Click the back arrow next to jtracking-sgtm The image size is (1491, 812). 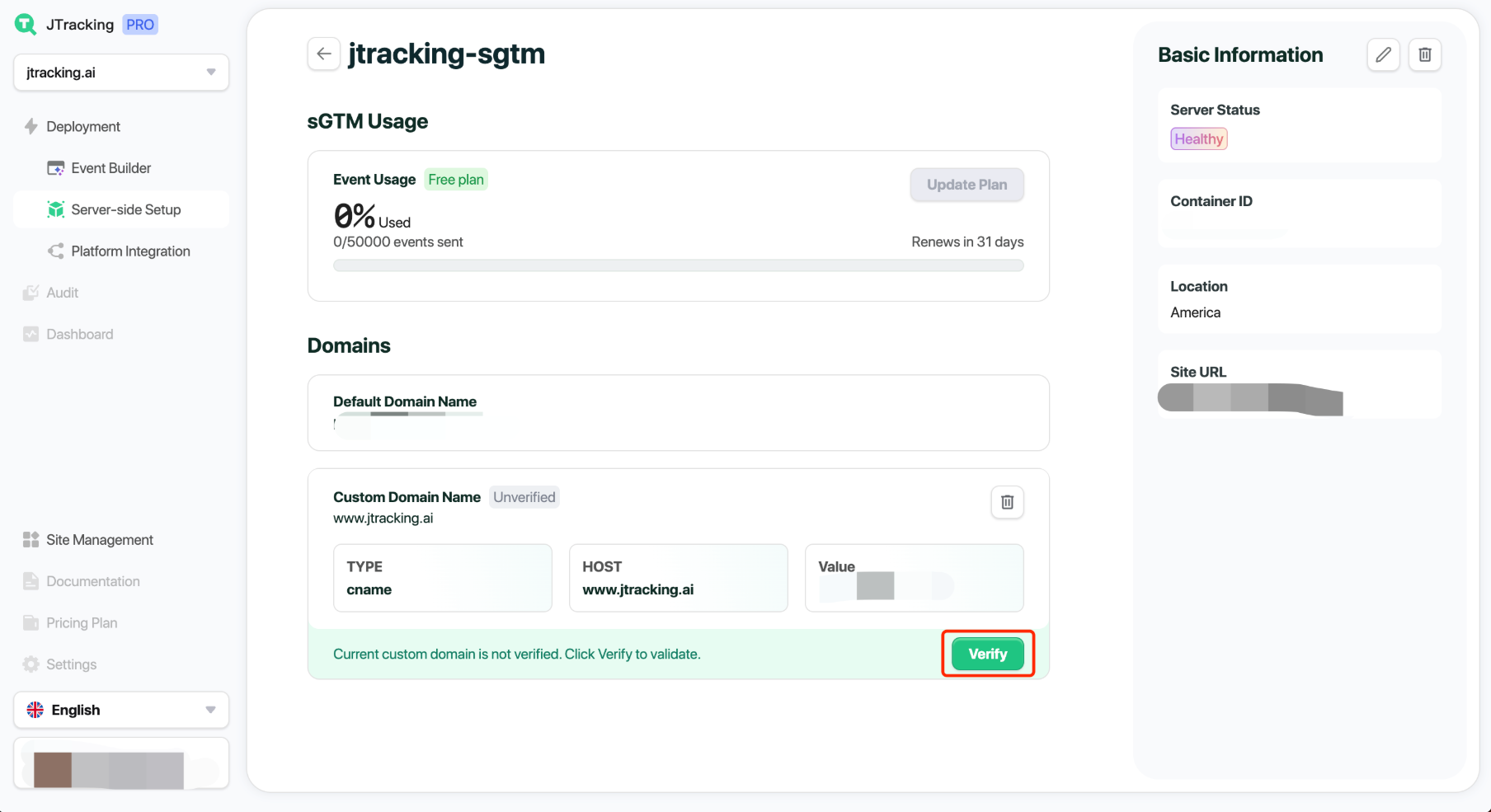coord(324,54)
